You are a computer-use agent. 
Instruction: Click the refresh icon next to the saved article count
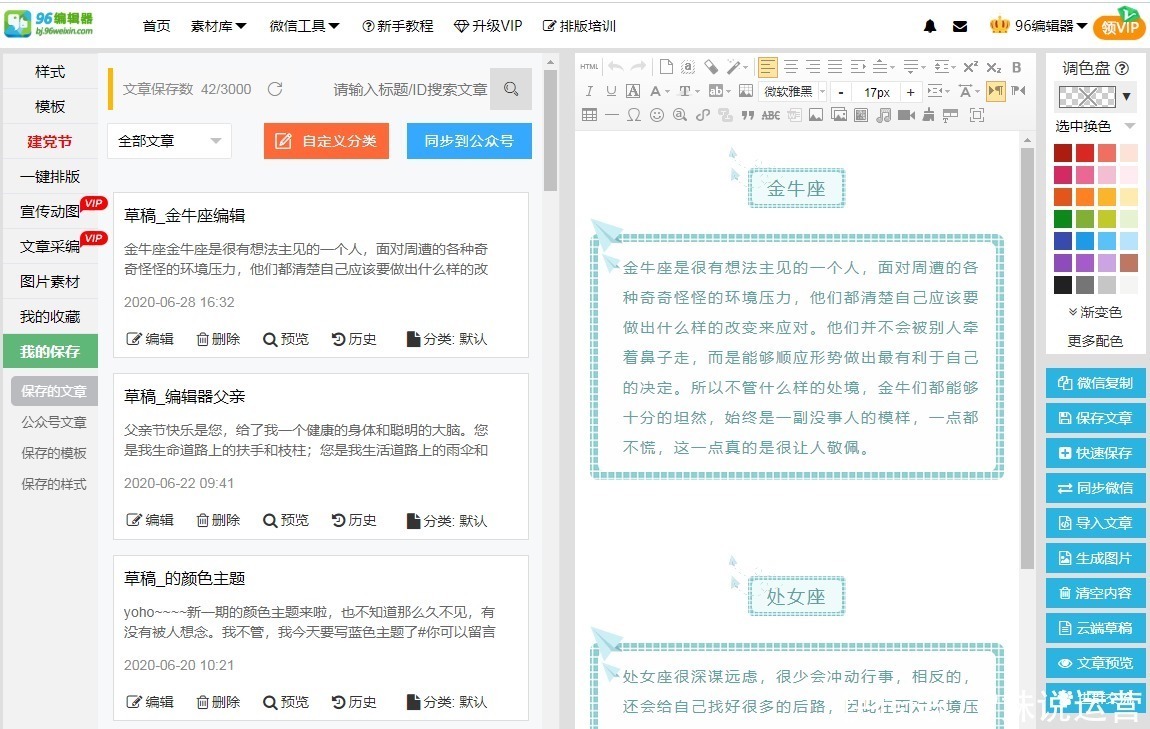276,88
